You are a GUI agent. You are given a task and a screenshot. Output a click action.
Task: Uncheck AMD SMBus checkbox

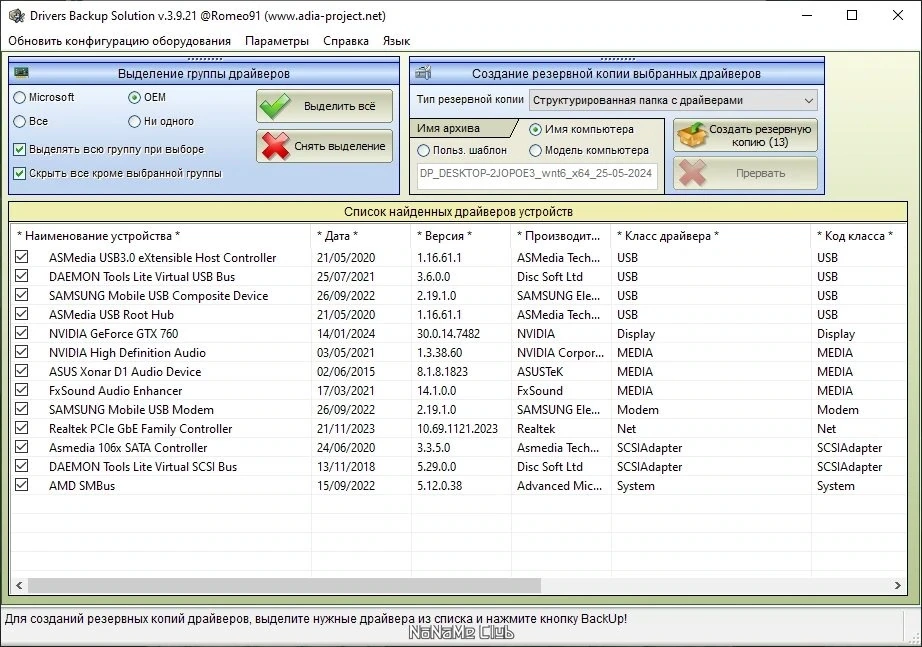(x=22, y=485)
